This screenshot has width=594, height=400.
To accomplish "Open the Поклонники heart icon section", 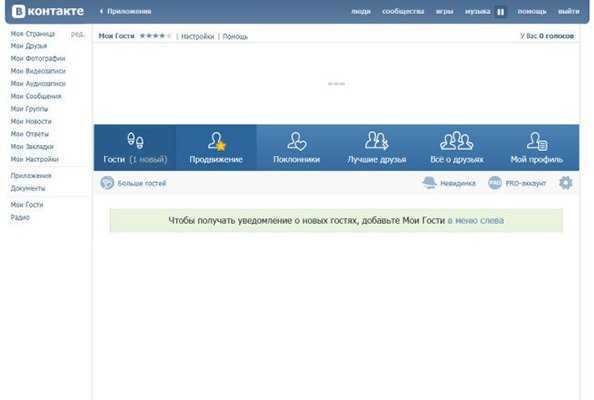I will coord(297,148).
